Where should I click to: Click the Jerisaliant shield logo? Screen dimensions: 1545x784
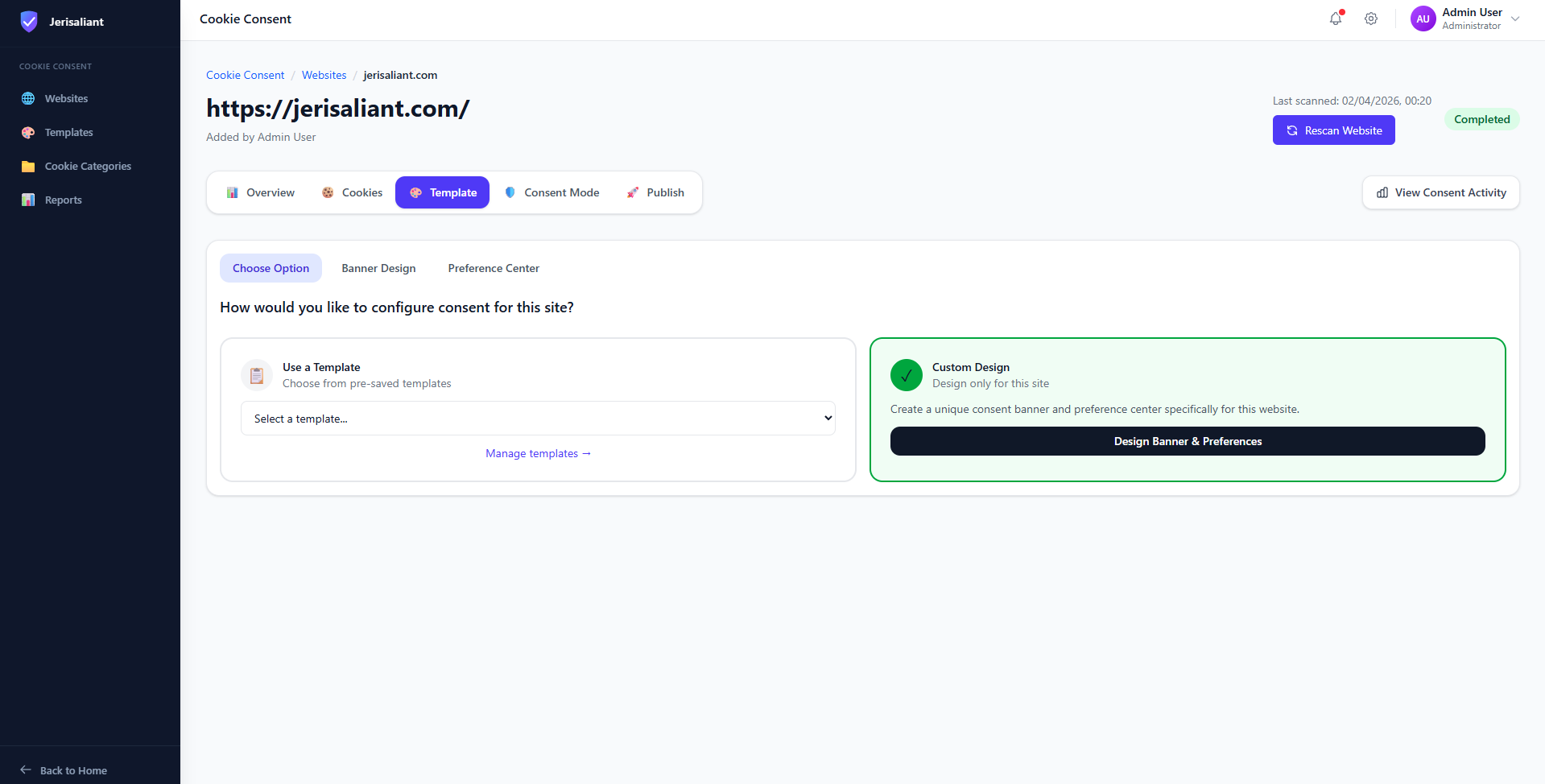(29, 22)
